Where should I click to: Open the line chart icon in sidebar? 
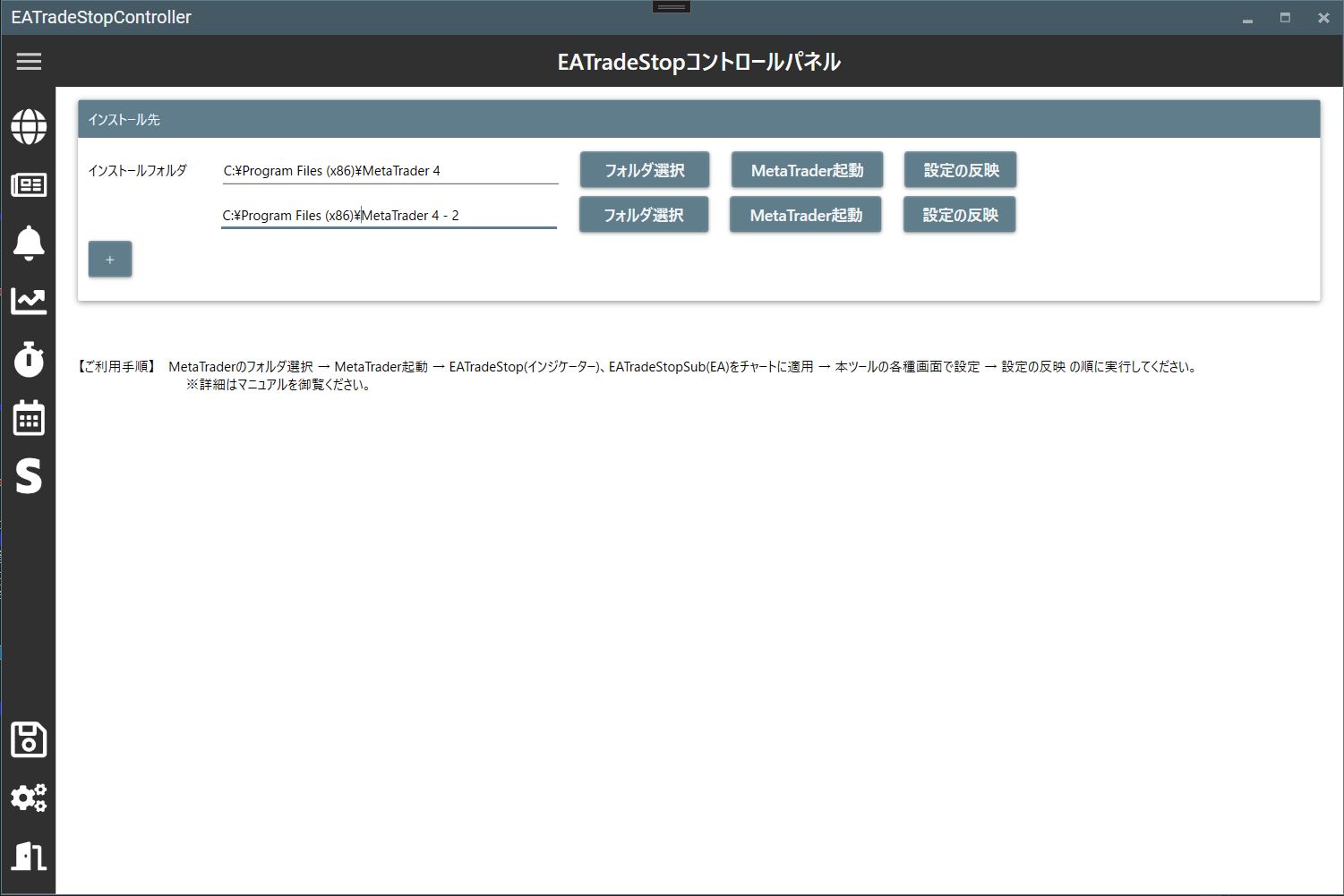point(29,301)
